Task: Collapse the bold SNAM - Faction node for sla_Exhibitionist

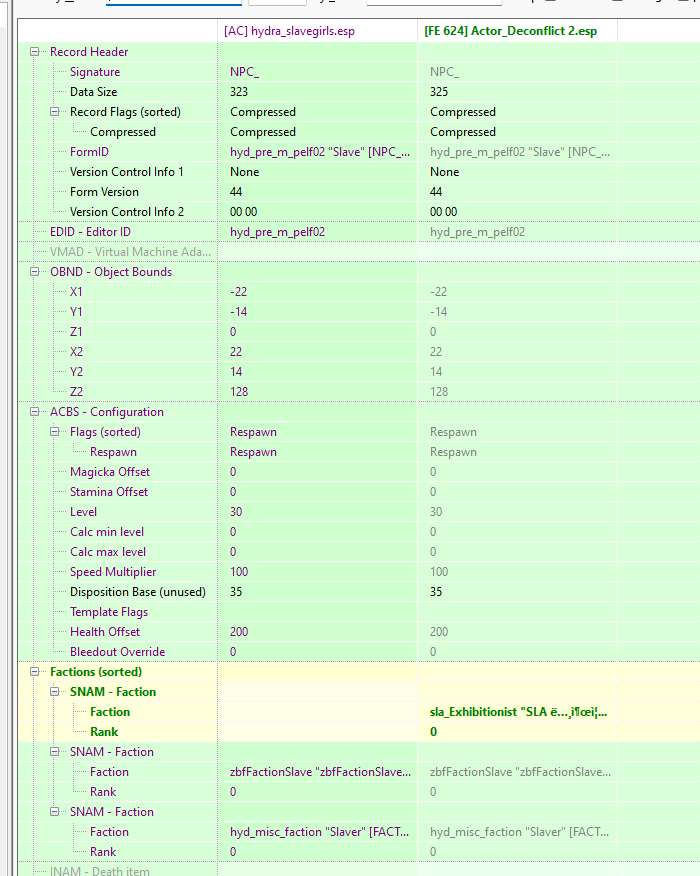Action: (55, 692)
